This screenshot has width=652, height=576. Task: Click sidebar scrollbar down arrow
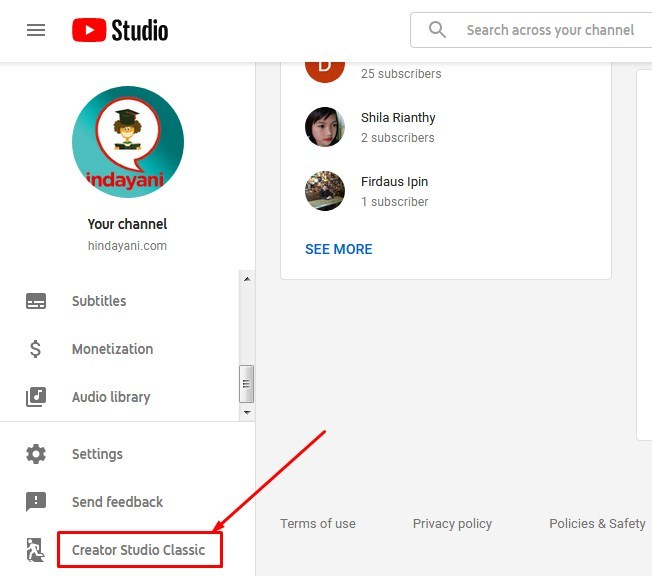247,413
